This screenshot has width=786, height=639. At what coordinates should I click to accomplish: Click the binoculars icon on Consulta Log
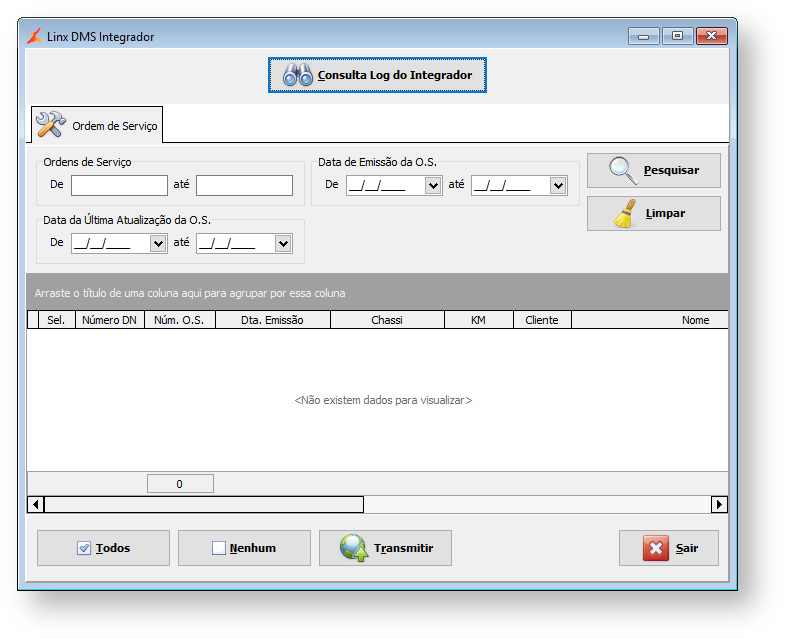pyautogui.click(x=298, y=75)
